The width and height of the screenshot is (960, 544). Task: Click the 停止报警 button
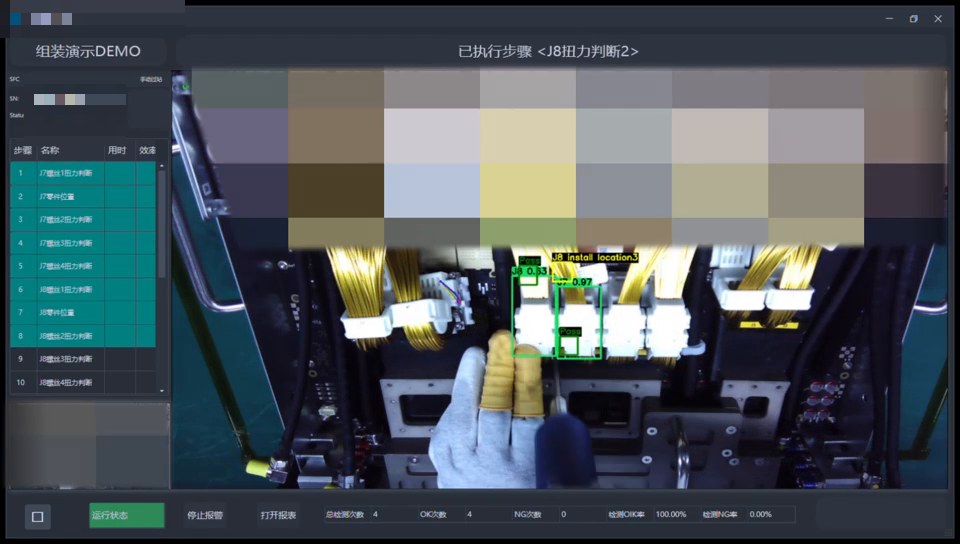[205, 515]
